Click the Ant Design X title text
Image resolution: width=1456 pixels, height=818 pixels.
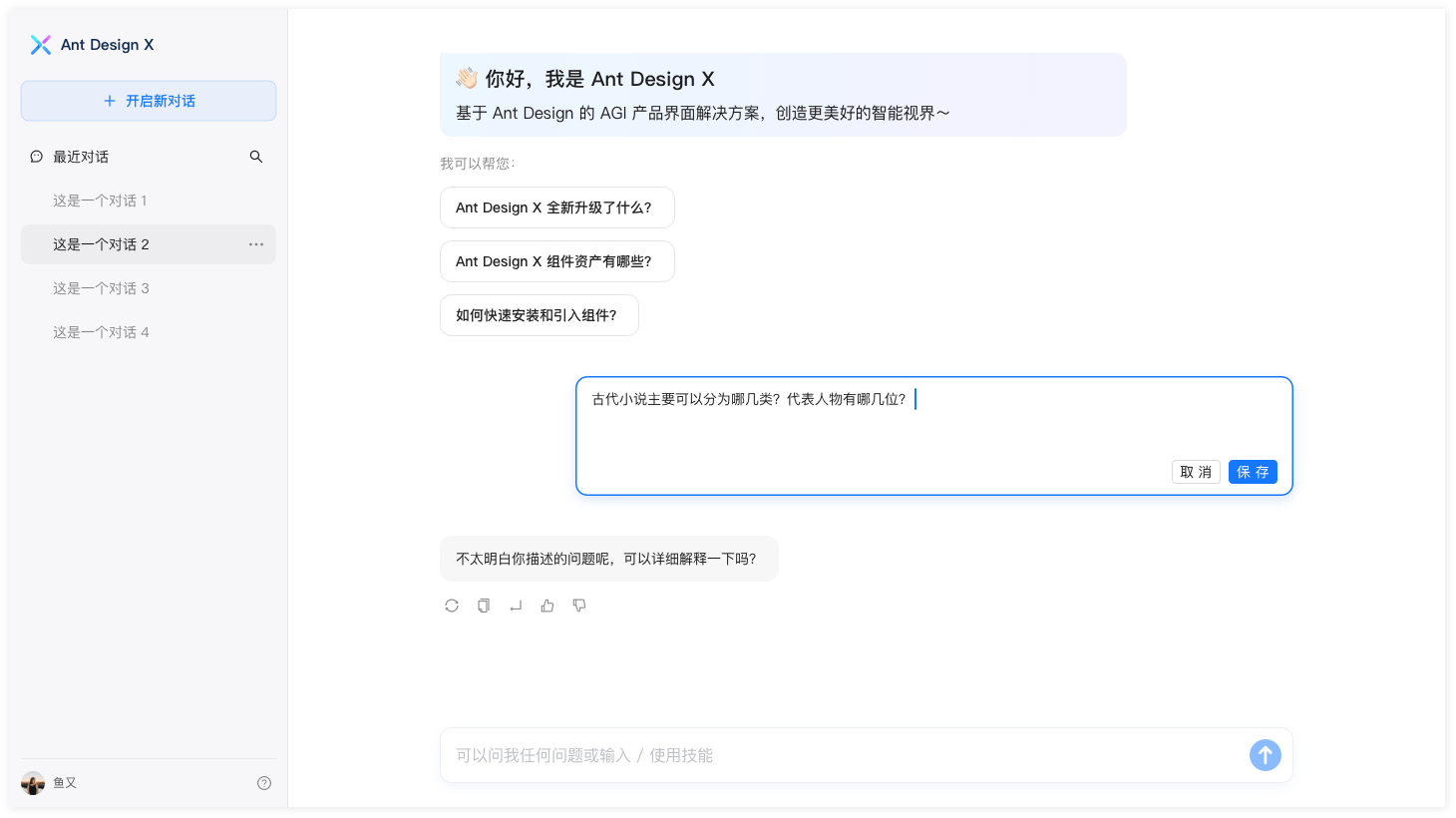[108, 45]
